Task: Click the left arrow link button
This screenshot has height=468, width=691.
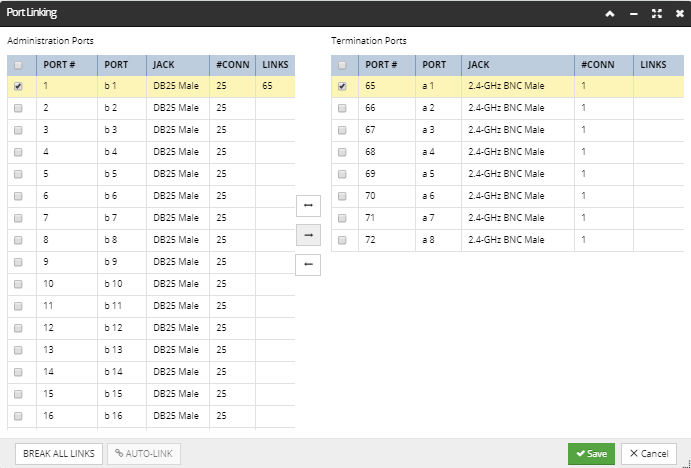Action: (x=308, y=264)
